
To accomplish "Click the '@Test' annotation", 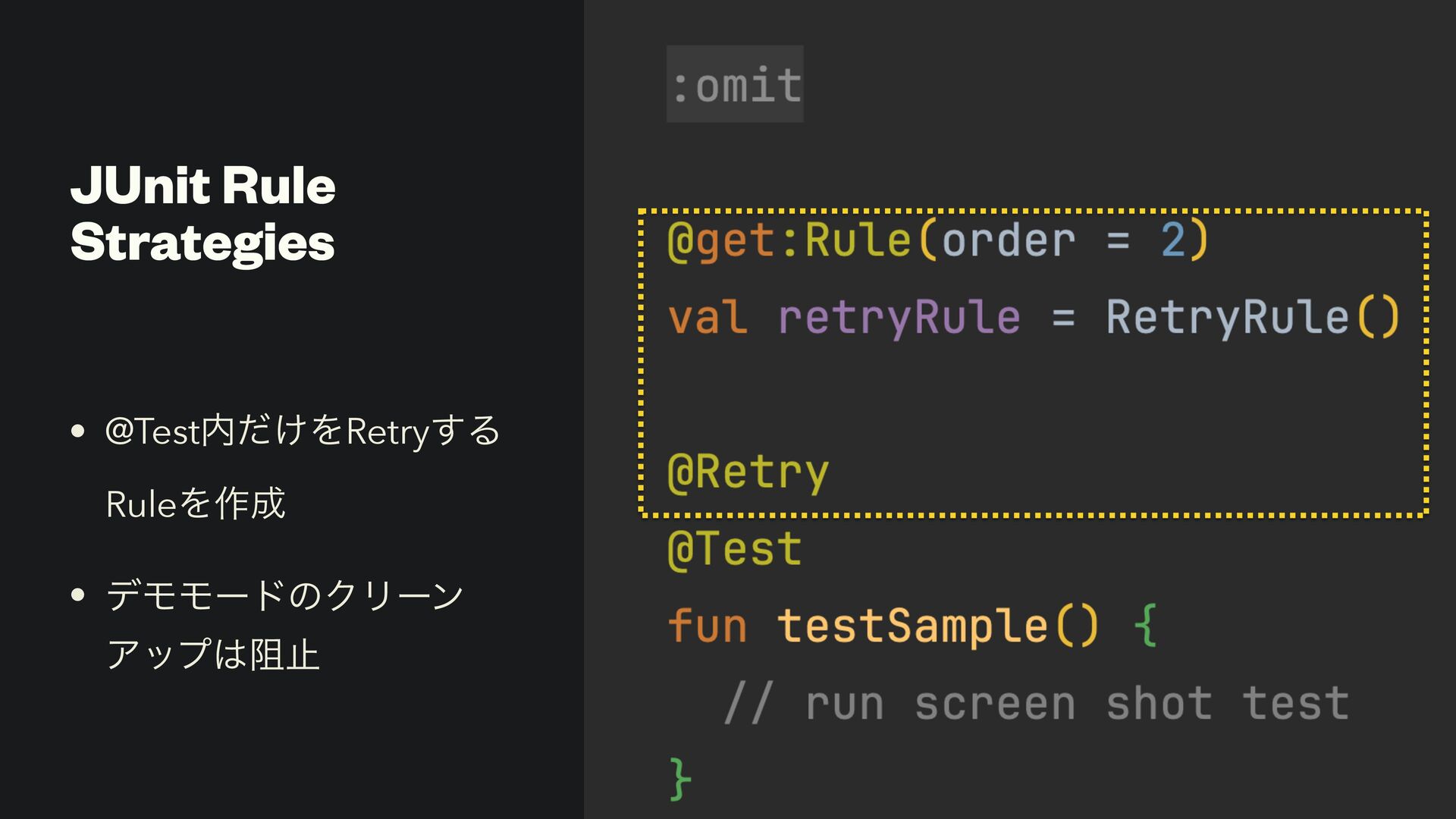I will coord(734,549).
